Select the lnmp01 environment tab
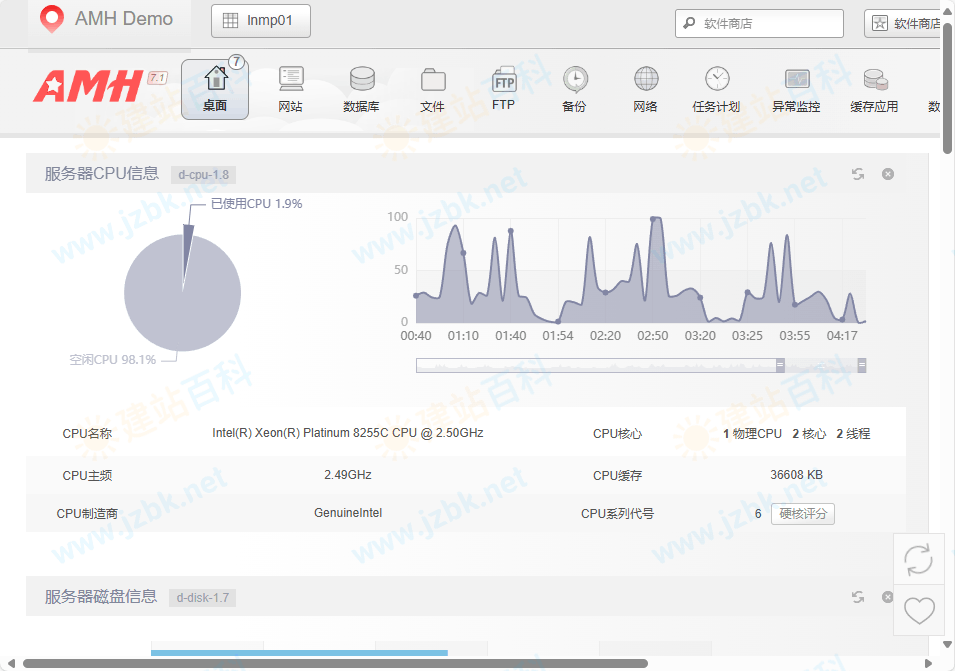The height and width of the screenshot is (671, 955). pos(260,21)
